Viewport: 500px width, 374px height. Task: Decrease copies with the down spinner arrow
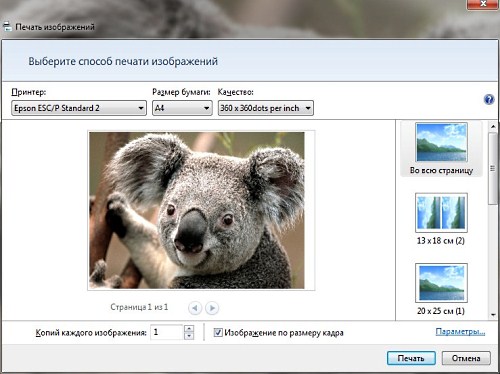point(189,336)
